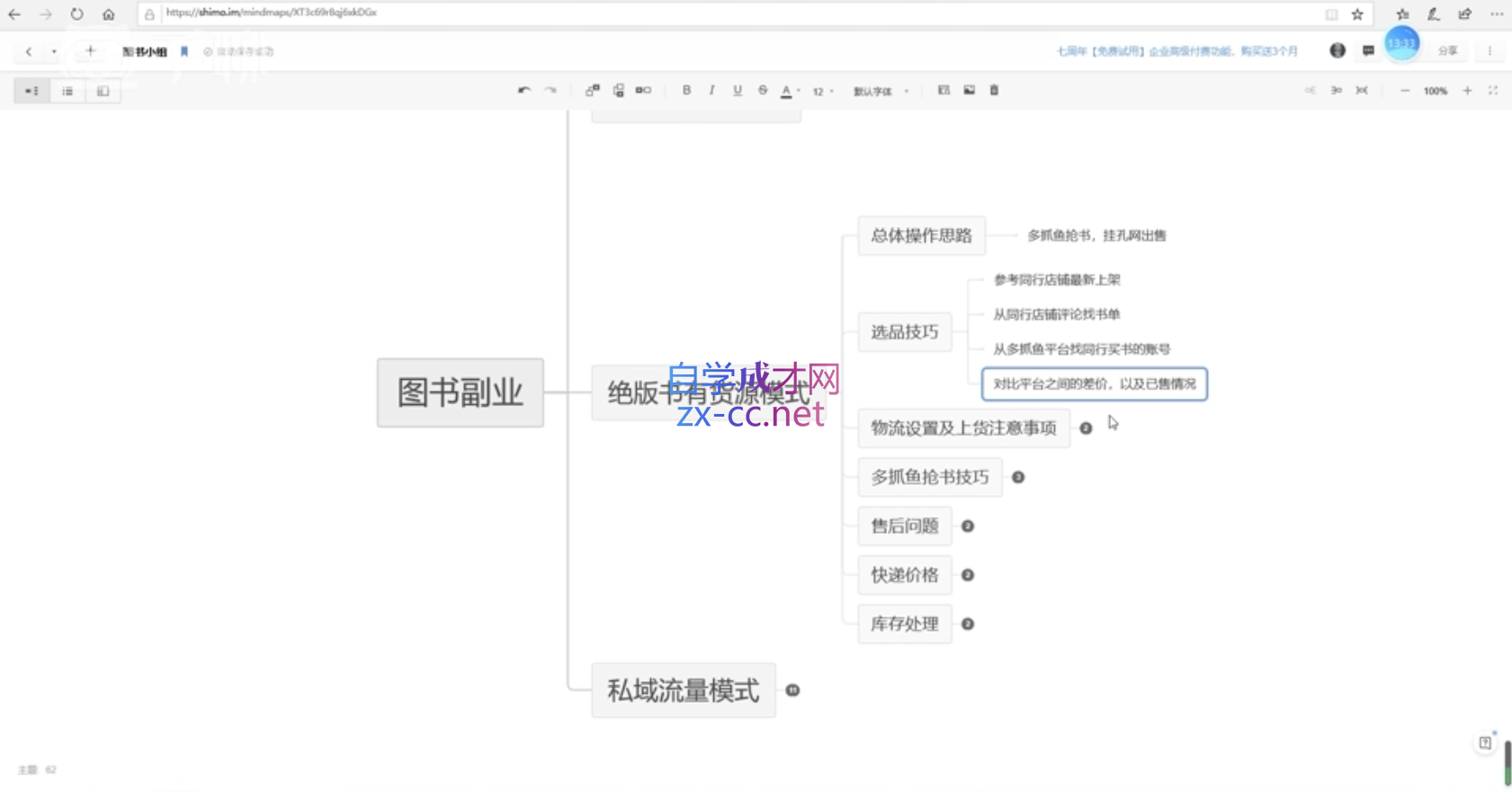The image size is (1512, 792).
Task: Open the 七周年 free trial promotion link
Action: [x=1176, y=52]
